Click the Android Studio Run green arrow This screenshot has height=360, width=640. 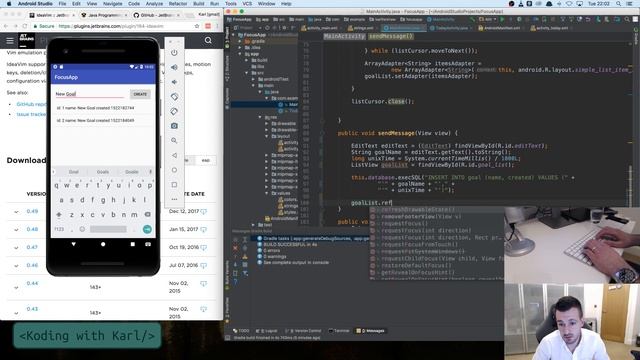coord(502,19)
